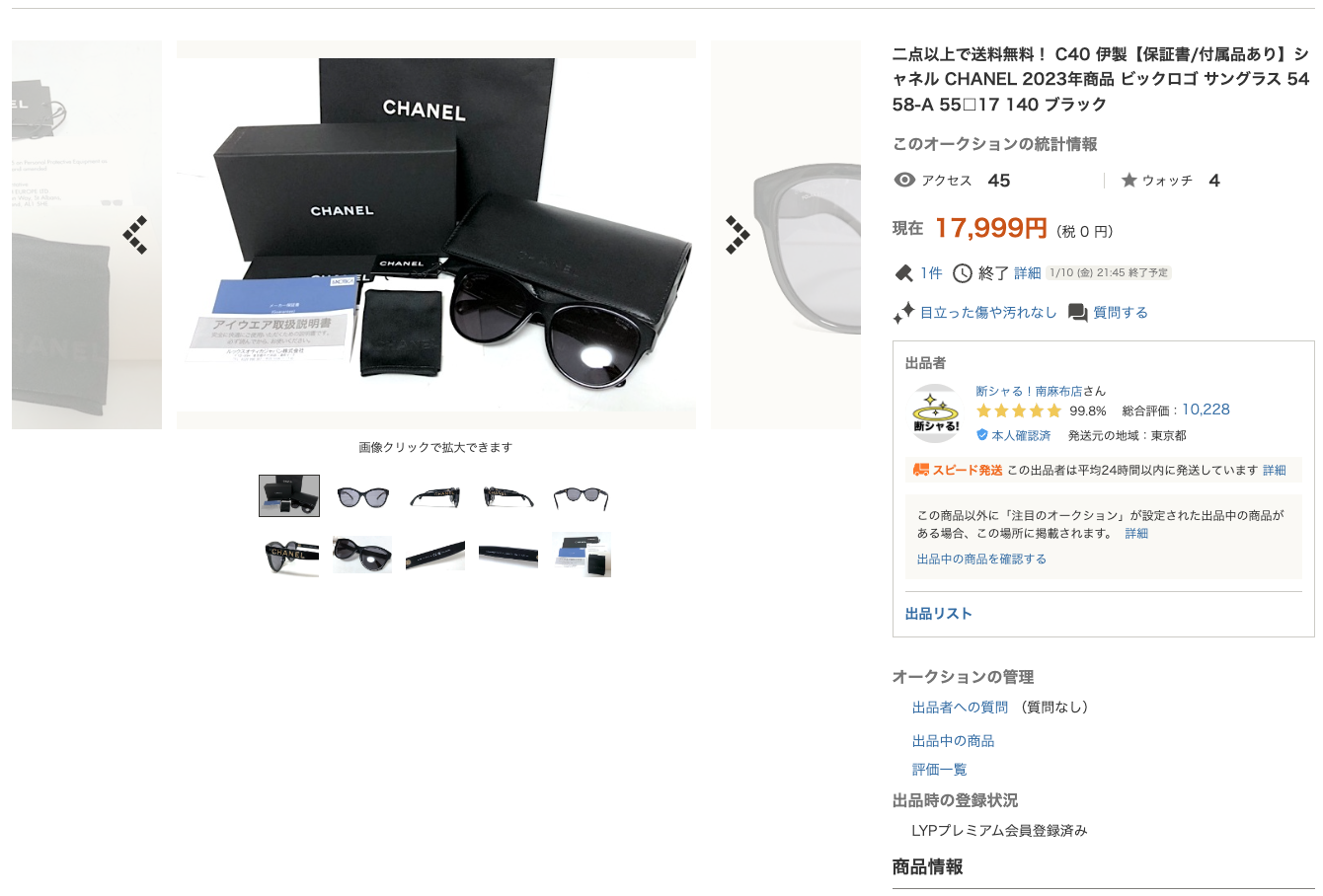Click the clock end time icon
The width and height of the screenshot is (1323, 896).
[963, 273]
